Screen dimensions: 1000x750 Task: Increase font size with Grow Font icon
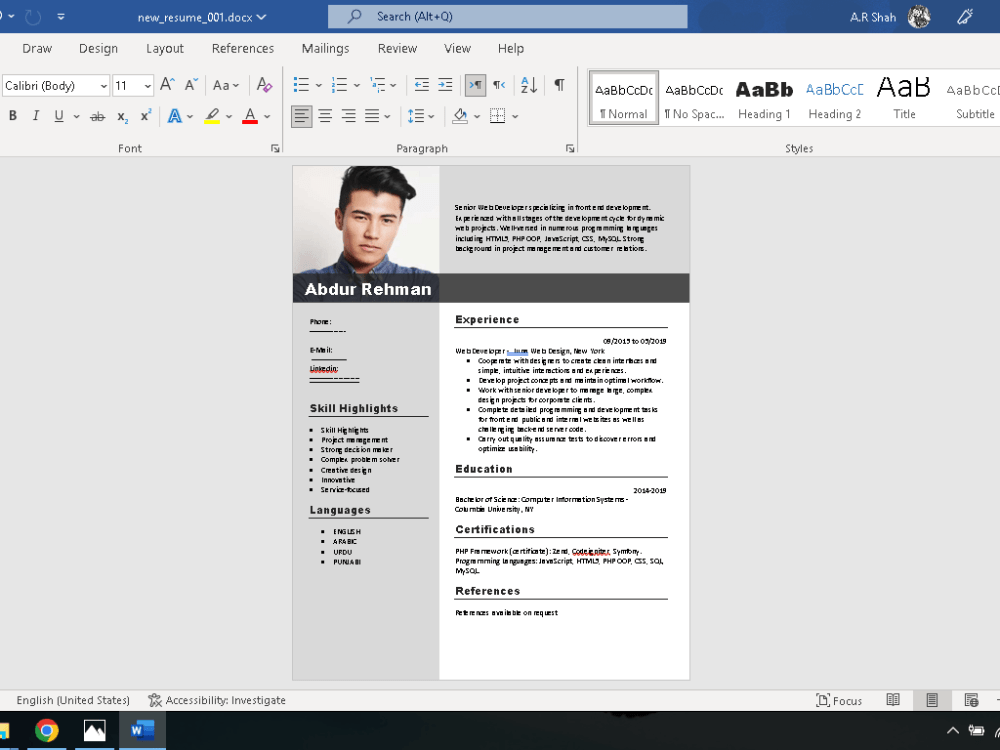pyautogui.click(x=167, y=85)
